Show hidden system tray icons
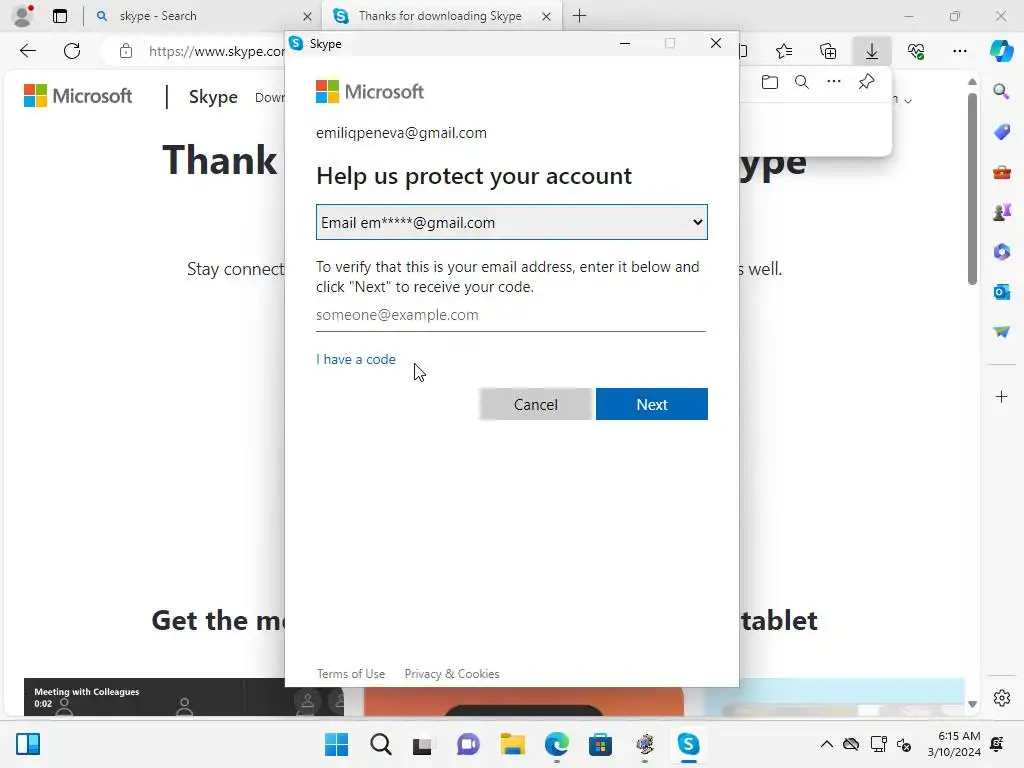This screenshot has width=1024, height=768. click(826, 744)
